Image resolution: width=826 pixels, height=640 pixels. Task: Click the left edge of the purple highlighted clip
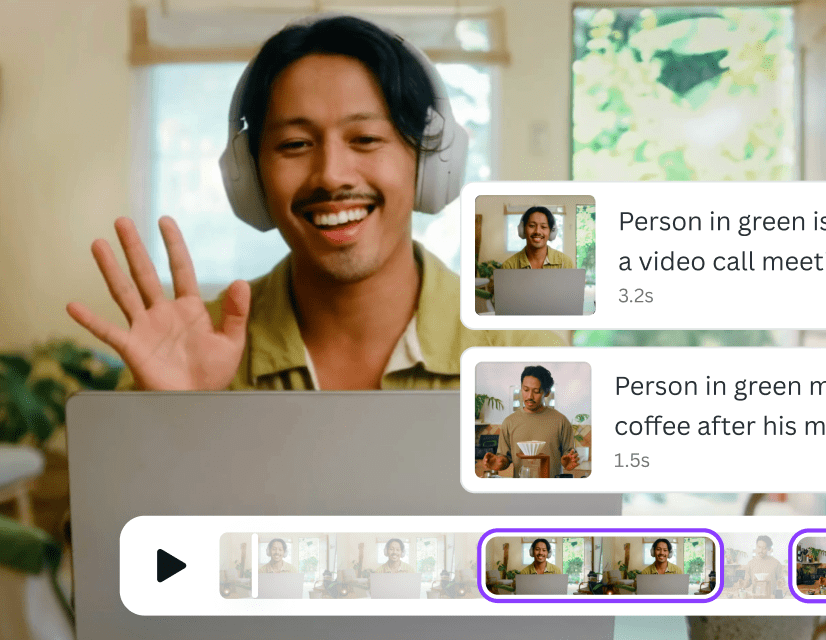pyautogui.click(x=481, y=565)
